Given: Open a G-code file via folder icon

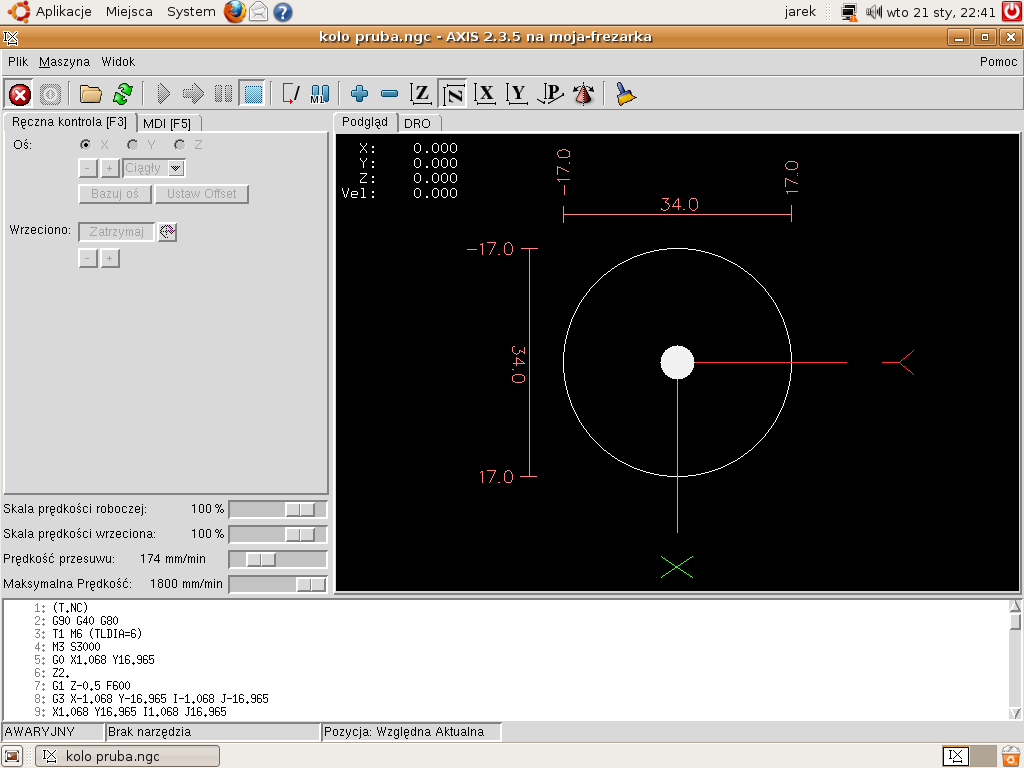Looking at the screenshot, I should pos(91,94).
